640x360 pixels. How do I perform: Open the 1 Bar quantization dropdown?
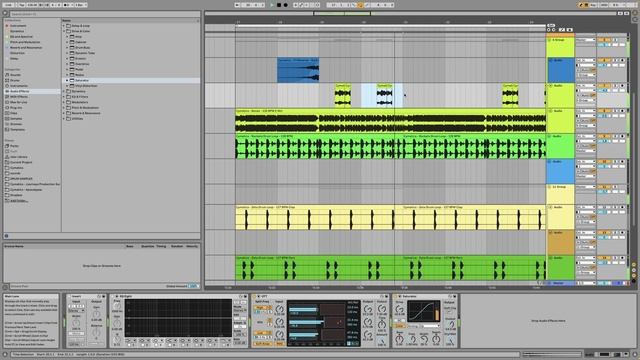(80, 5)
